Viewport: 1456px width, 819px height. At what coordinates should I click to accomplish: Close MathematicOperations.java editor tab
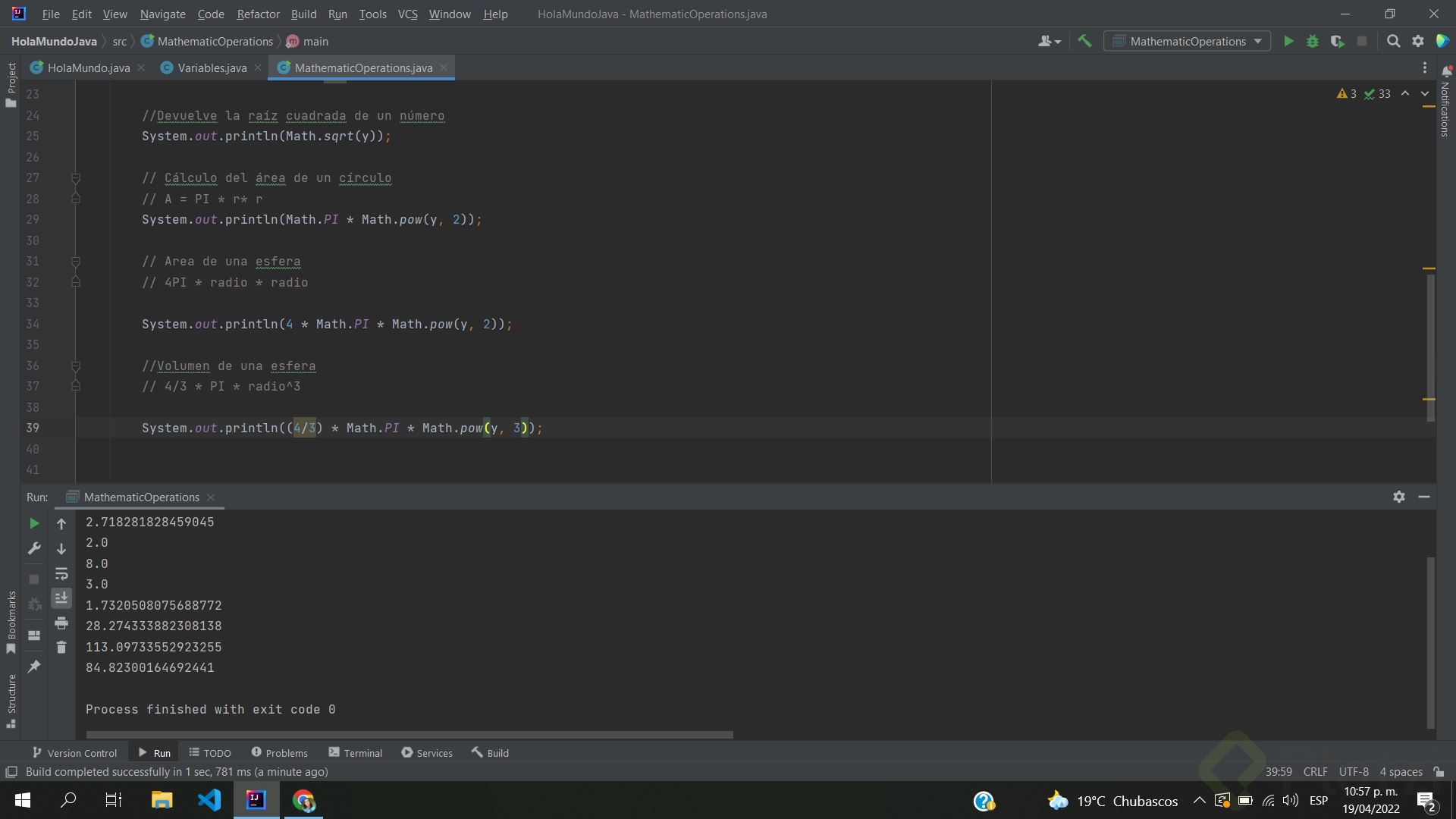point(444,67)
